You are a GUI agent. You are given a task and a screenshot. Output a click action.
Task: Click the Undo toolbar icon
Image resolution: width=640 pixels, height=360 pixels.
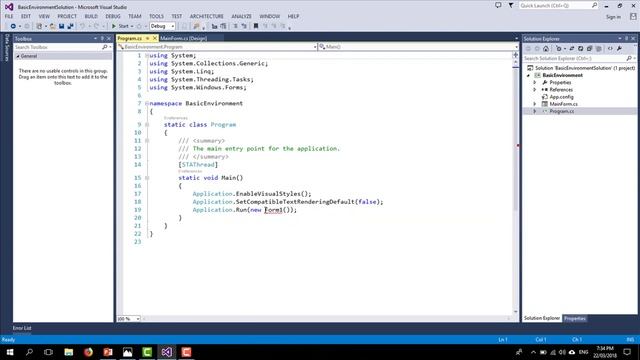click(x=82, y=26)
